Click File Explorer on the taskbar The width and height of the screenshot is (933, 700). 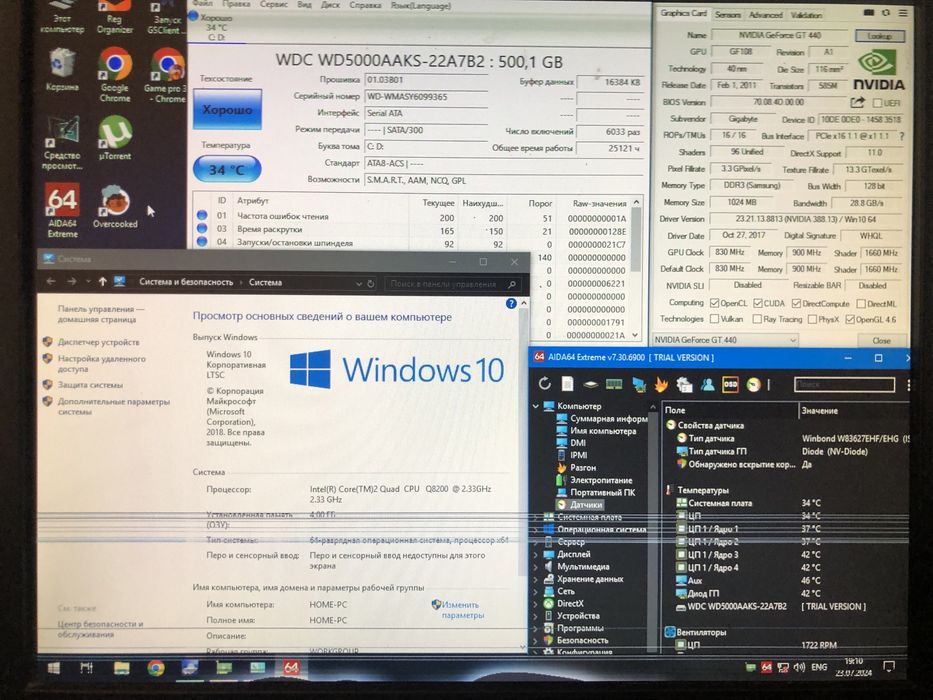[121, 668]
